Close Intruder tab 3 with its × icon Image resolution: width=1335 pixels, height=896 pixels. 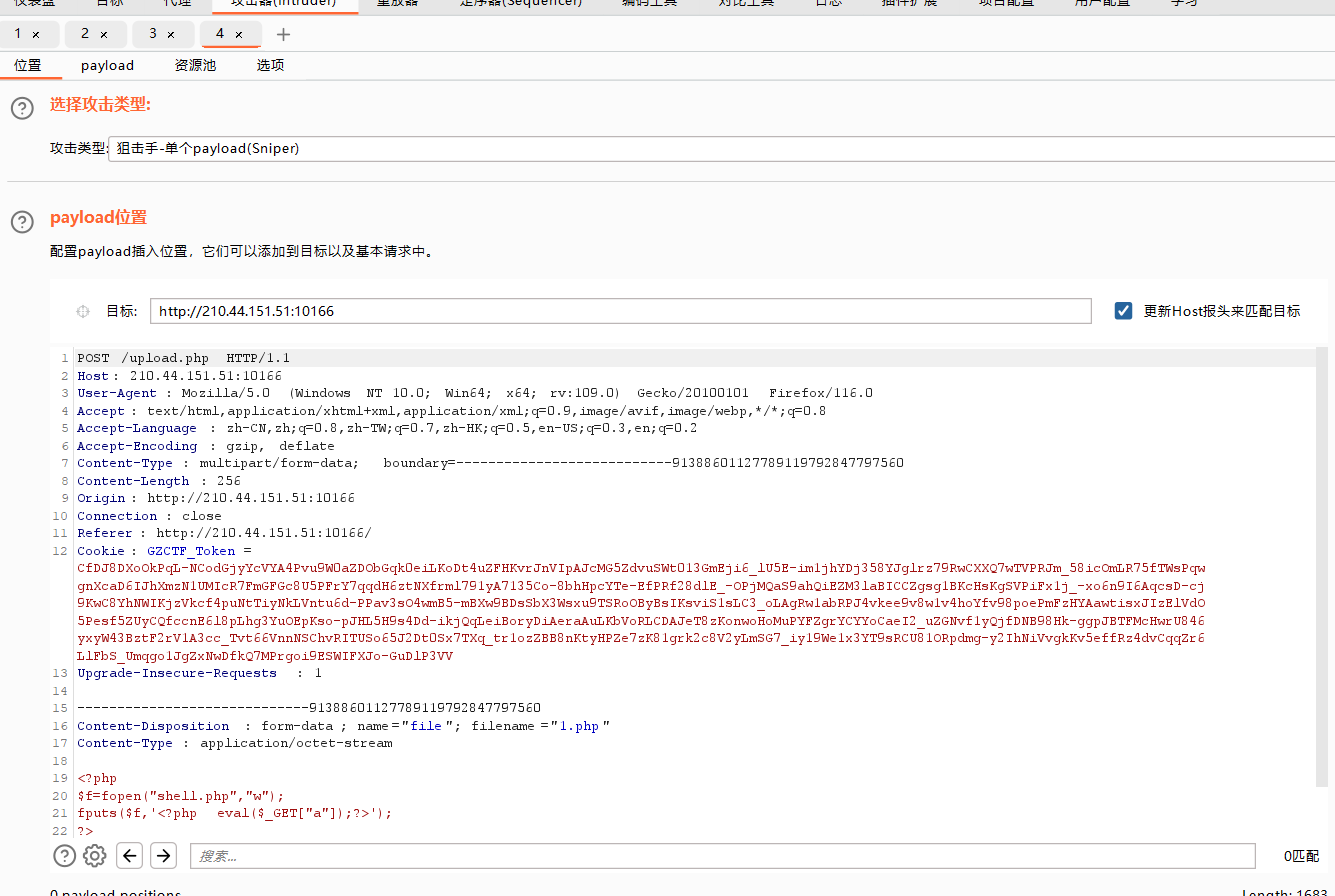171,34
